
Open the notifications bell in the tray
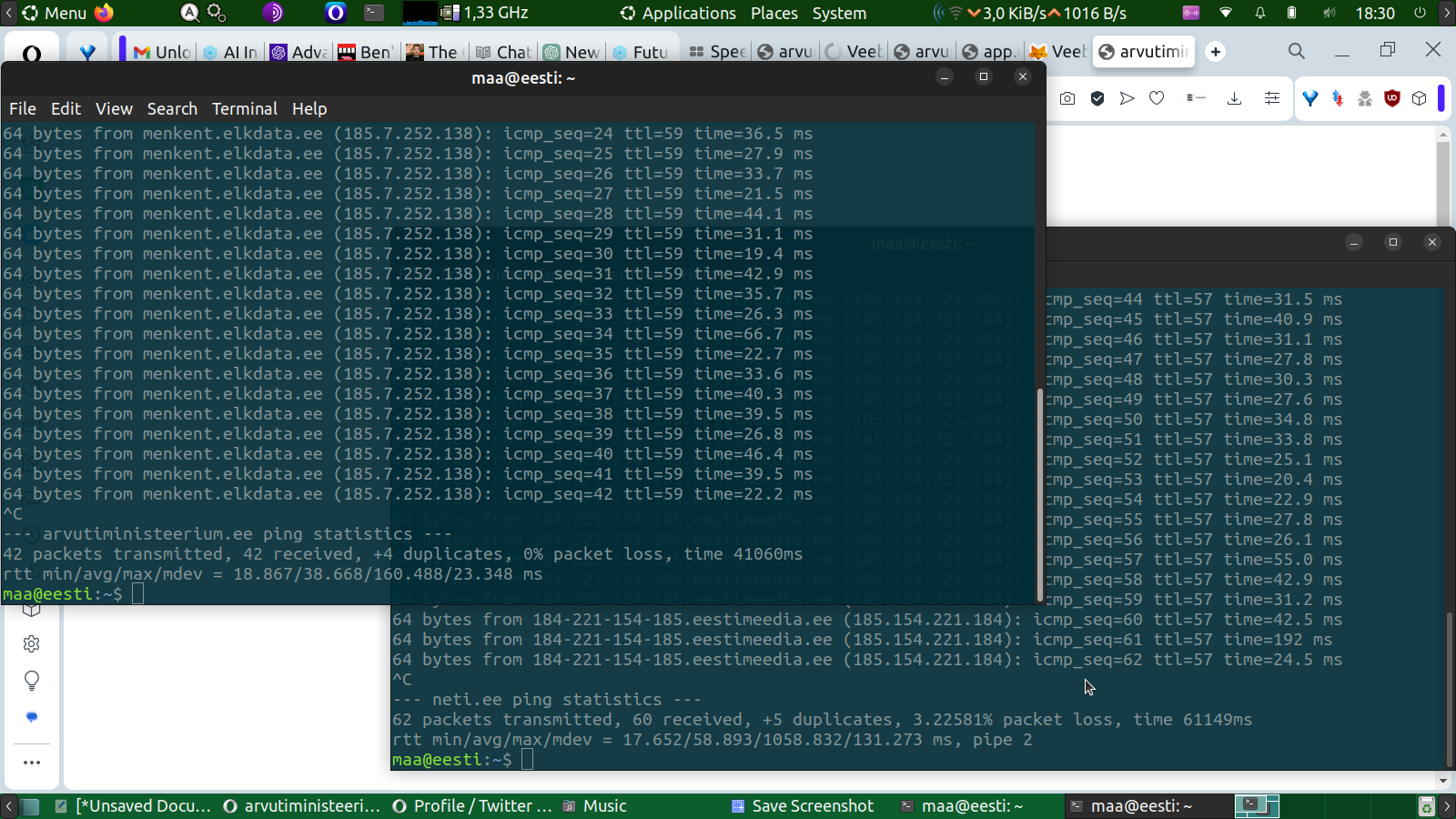click(x=1260, y=13)
